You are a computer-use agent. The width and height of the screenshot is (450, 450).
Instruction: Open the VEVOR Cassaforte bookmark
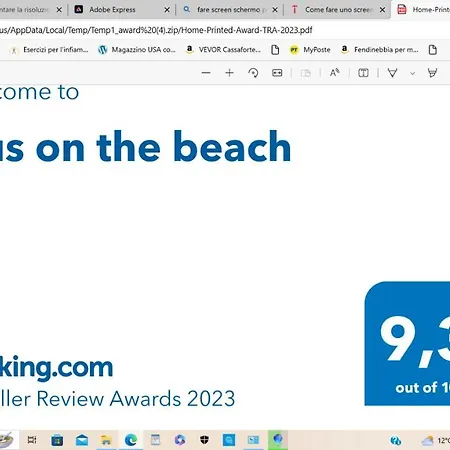pos(223,50)
